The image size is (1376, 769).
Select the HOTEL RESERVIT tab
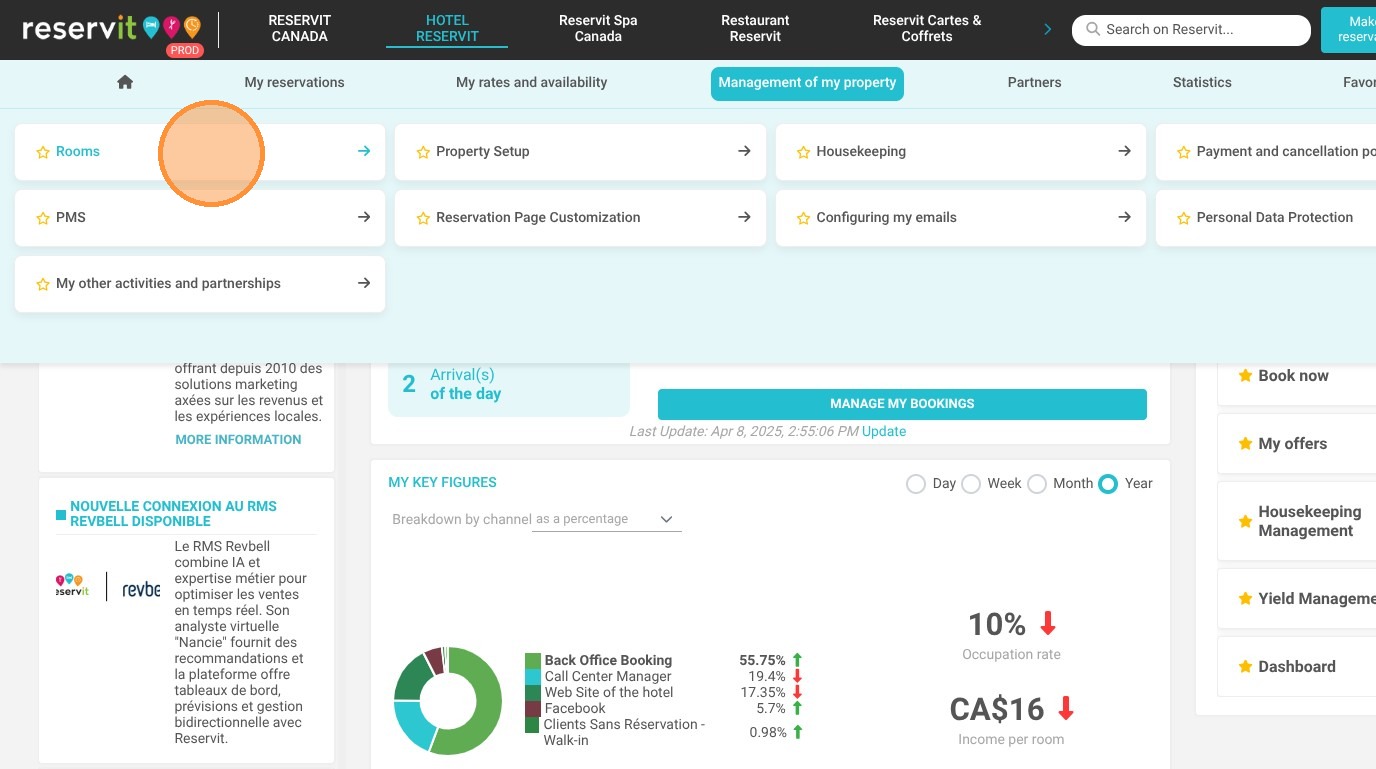[x=447, y=28]
